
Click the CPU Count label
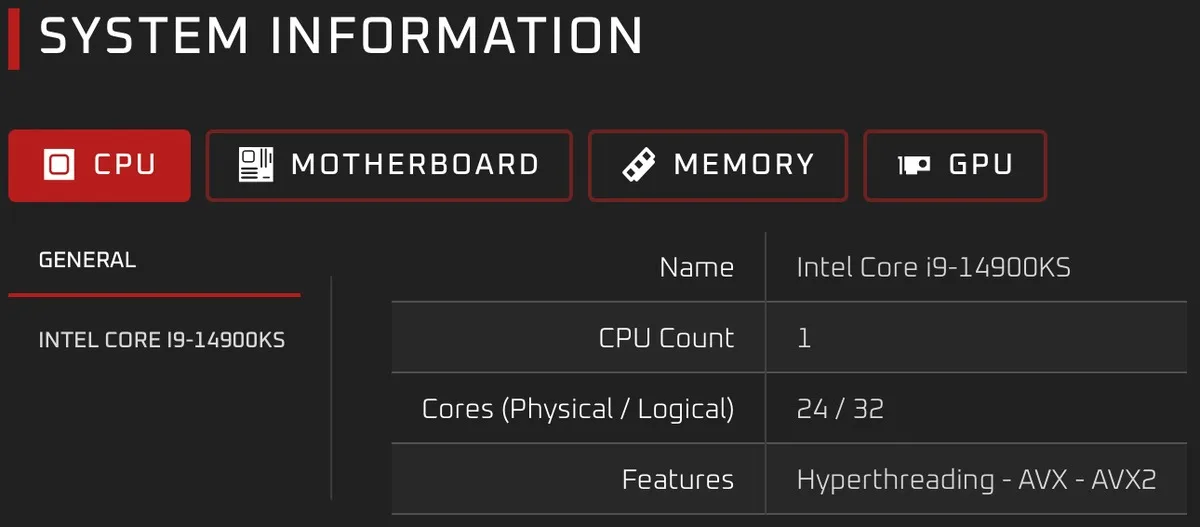pos(666,338)
